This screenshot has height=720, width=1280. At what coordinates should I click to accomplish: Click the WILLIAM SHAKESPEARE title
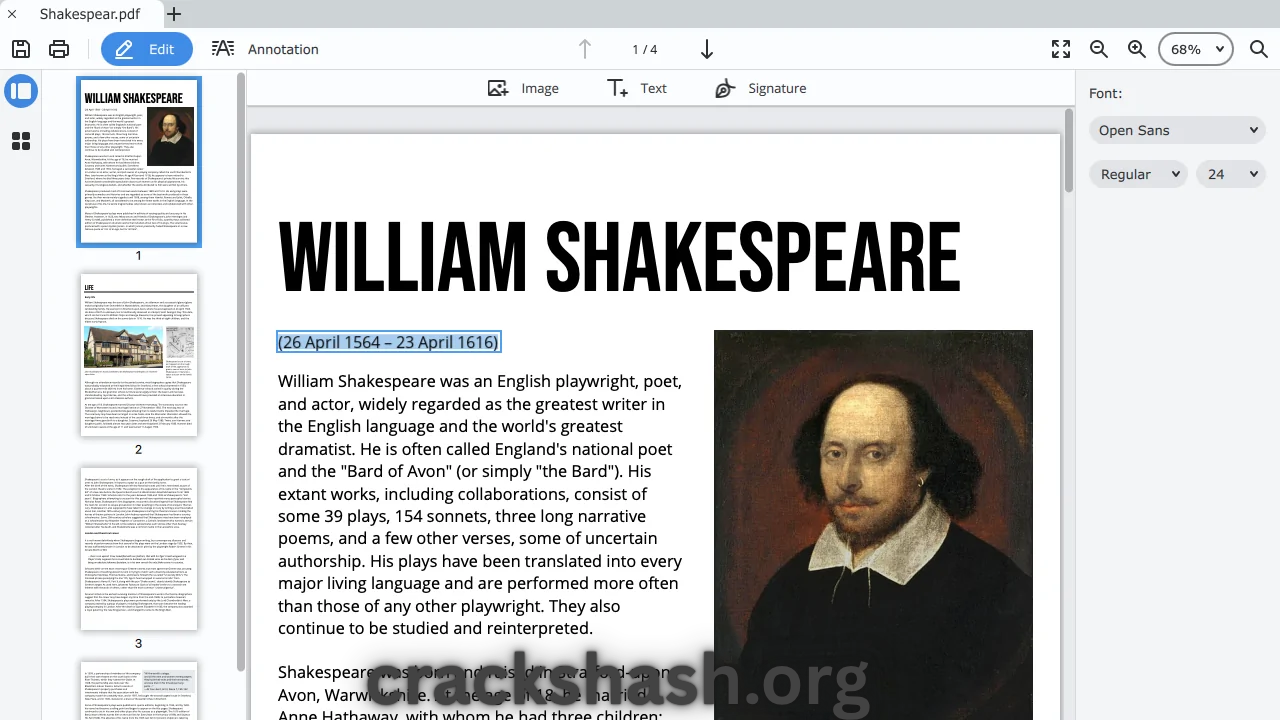[619, 258]
